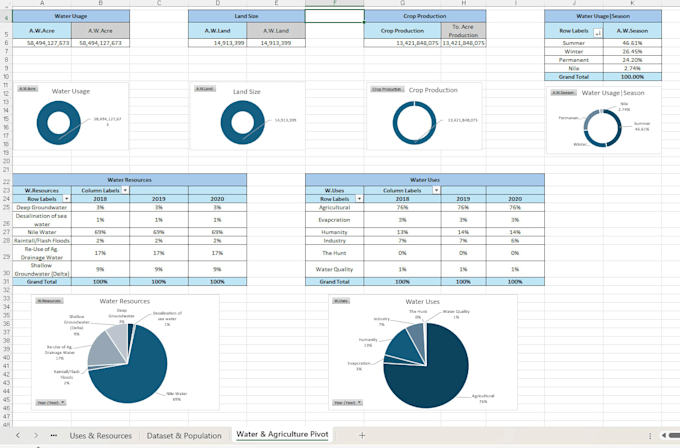
Task: Click A.W.Land field button on Land Size chart
Action: point(205,88)
